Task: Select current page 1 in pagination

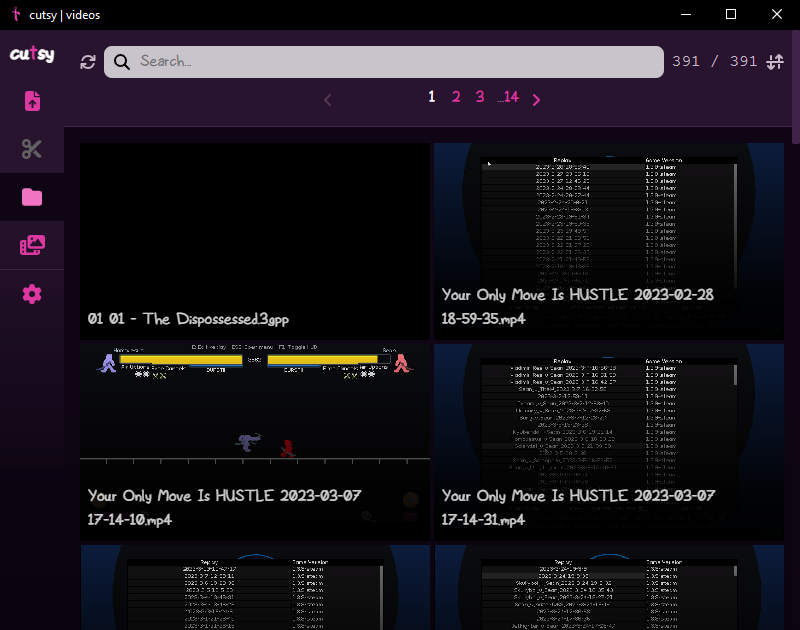Action: 432,97
